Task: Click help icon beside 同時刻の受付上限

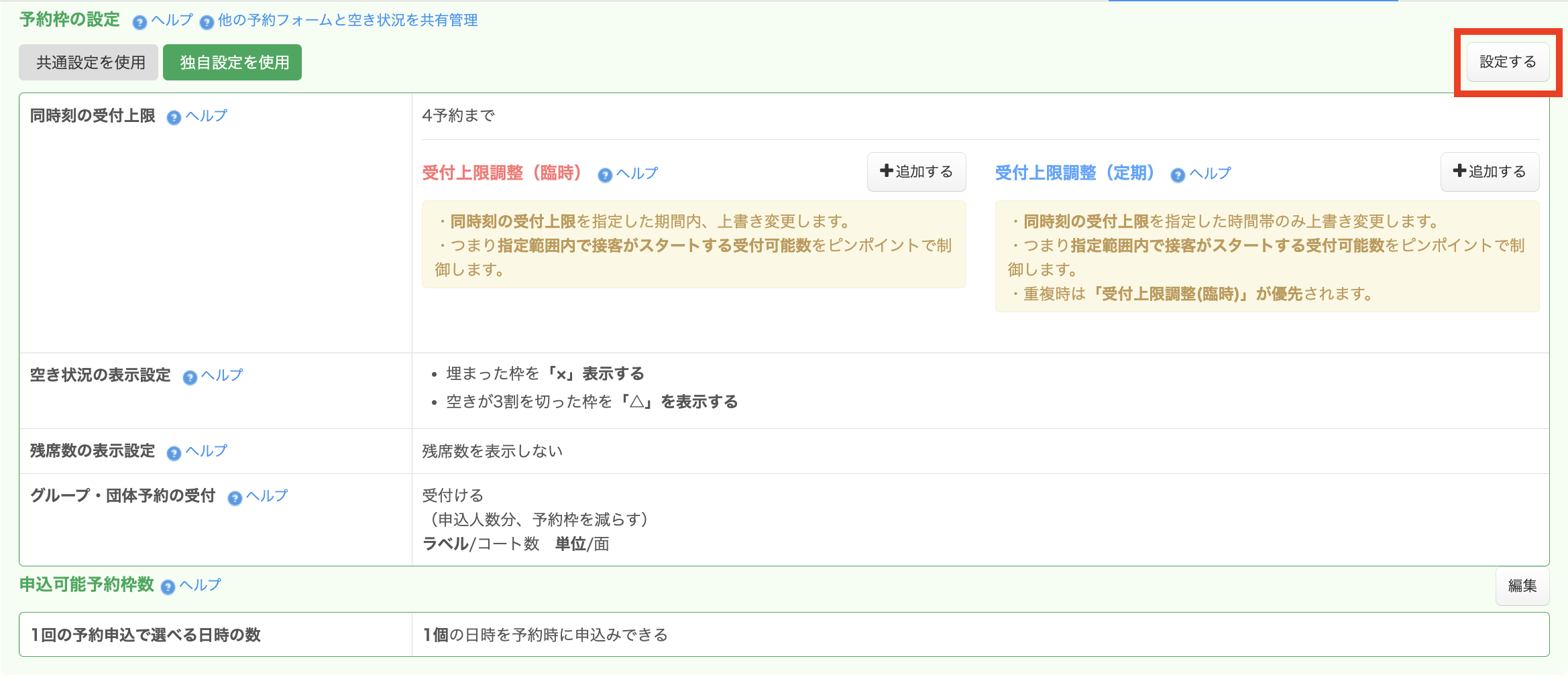Action: point(174,118)
